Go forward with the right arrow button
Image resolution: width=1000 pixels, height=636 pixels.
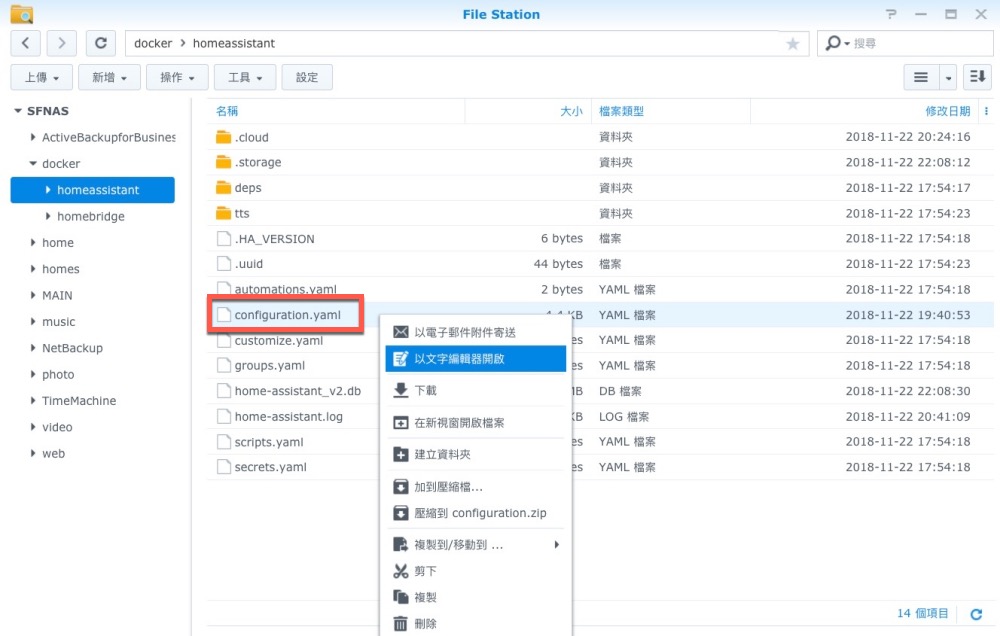click(62, 43)
